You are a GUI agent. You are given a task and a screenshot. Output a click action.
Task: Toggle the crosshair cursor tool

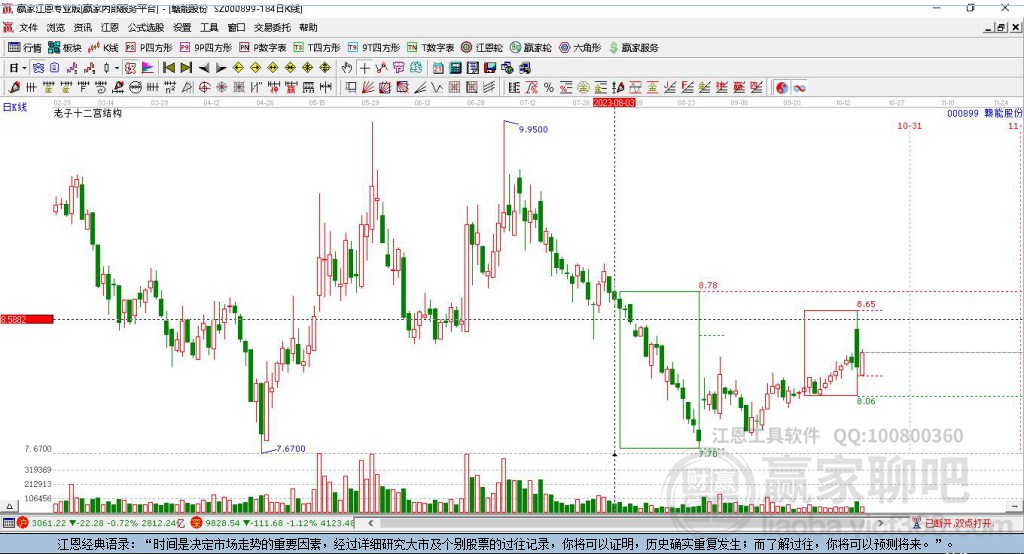pyautogui.click(x=364, y=68)
